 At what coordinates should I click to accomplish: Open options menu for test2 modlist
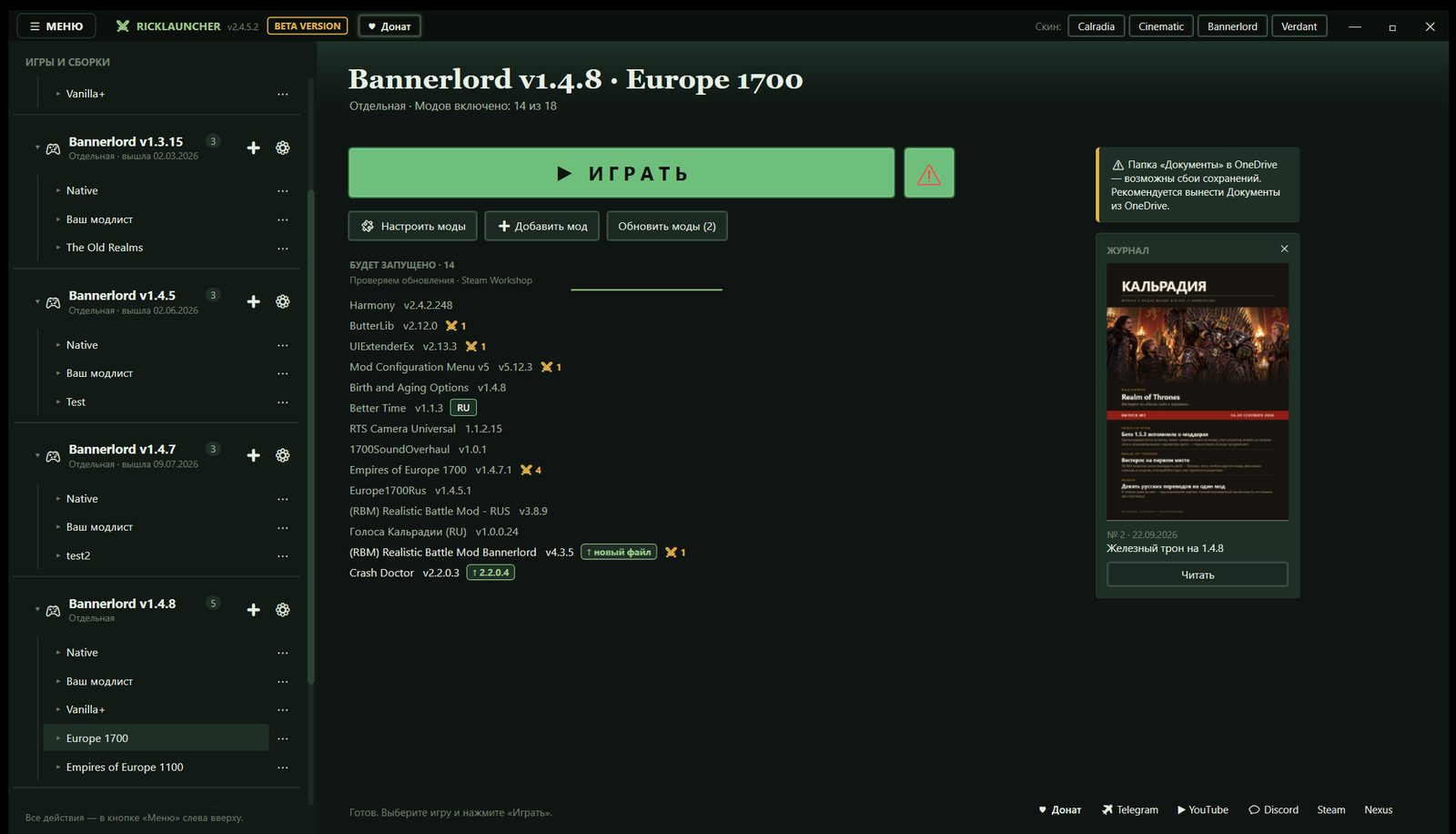click(283, 555)
